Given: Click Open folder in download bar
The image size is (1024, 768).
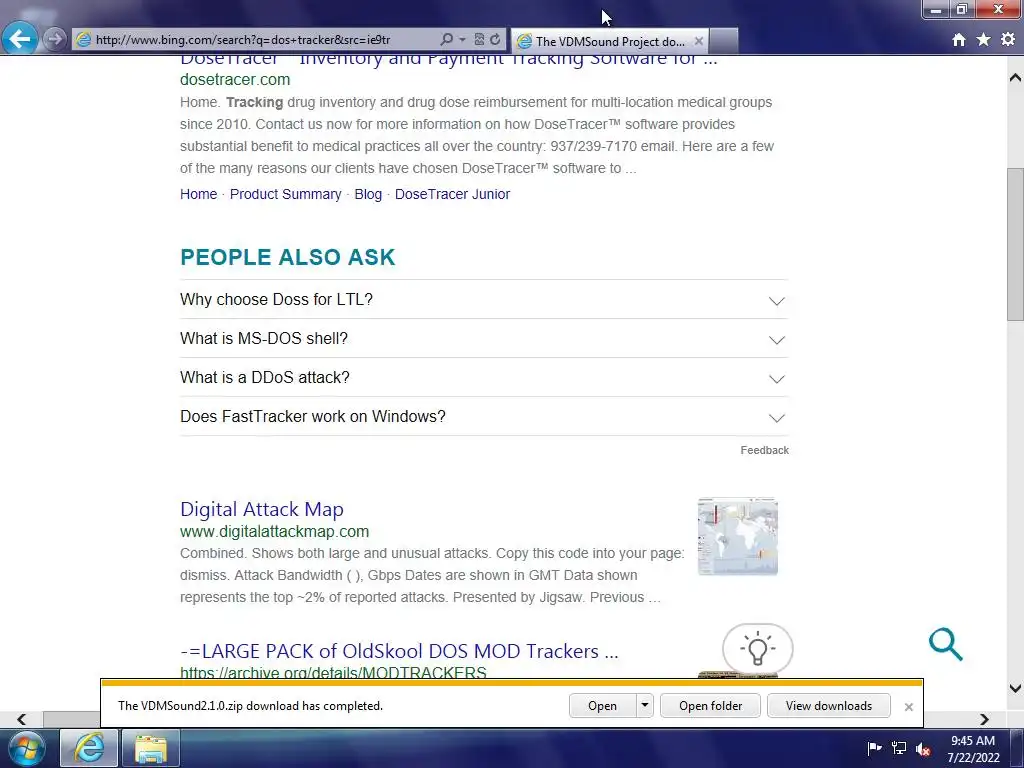Looking at the screenshot, I should [711, 706].
